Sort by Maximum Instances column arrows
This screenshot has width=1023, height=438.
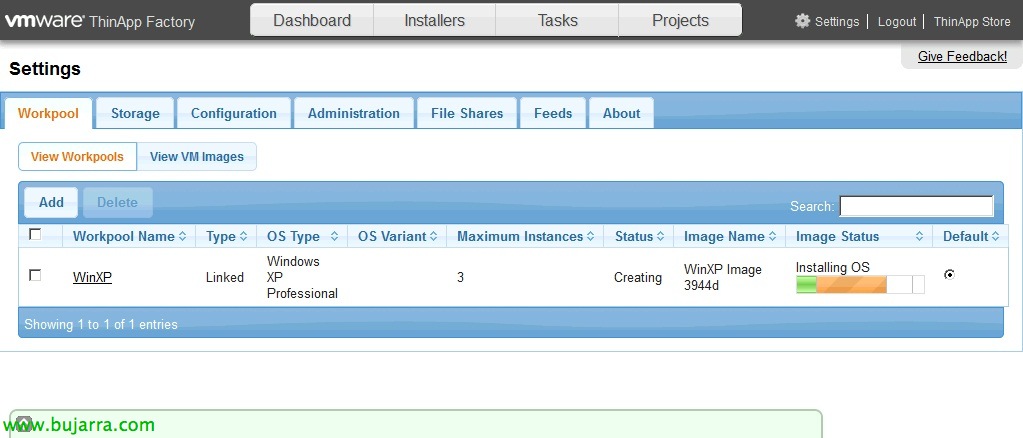(590, 236)
